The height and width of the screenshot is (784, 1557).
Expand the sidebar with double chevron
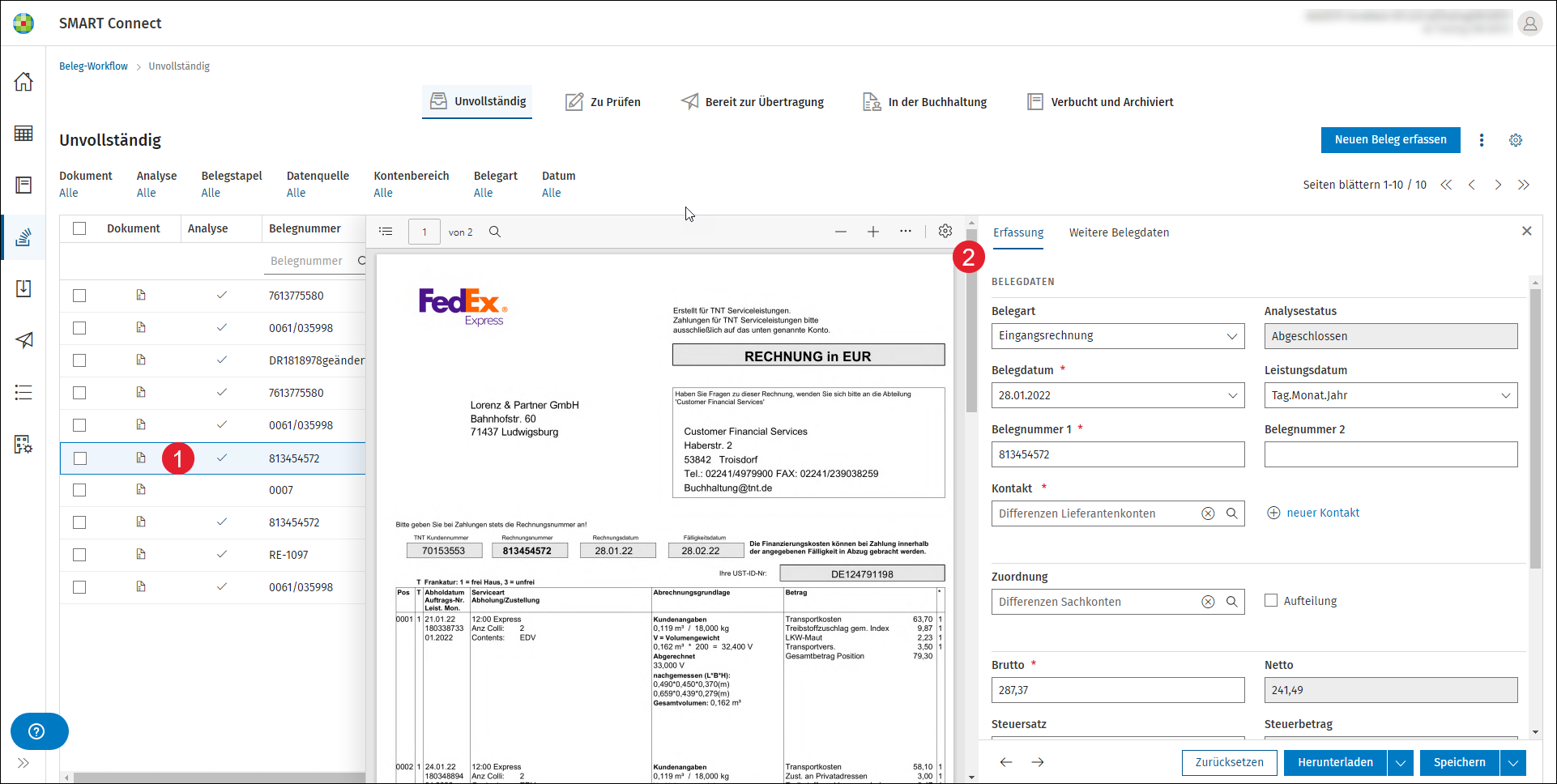(23, 763)
